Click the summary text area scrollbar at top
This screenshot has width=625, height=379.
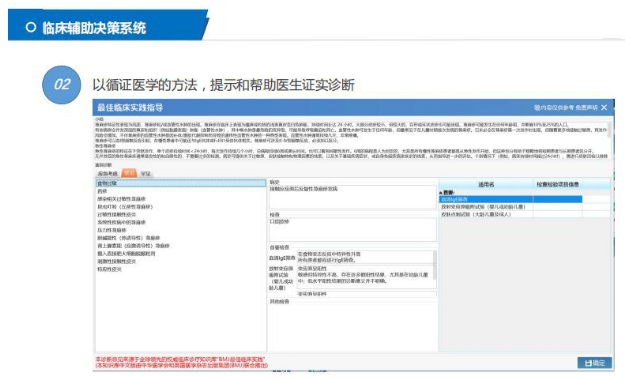coord(609,131)
